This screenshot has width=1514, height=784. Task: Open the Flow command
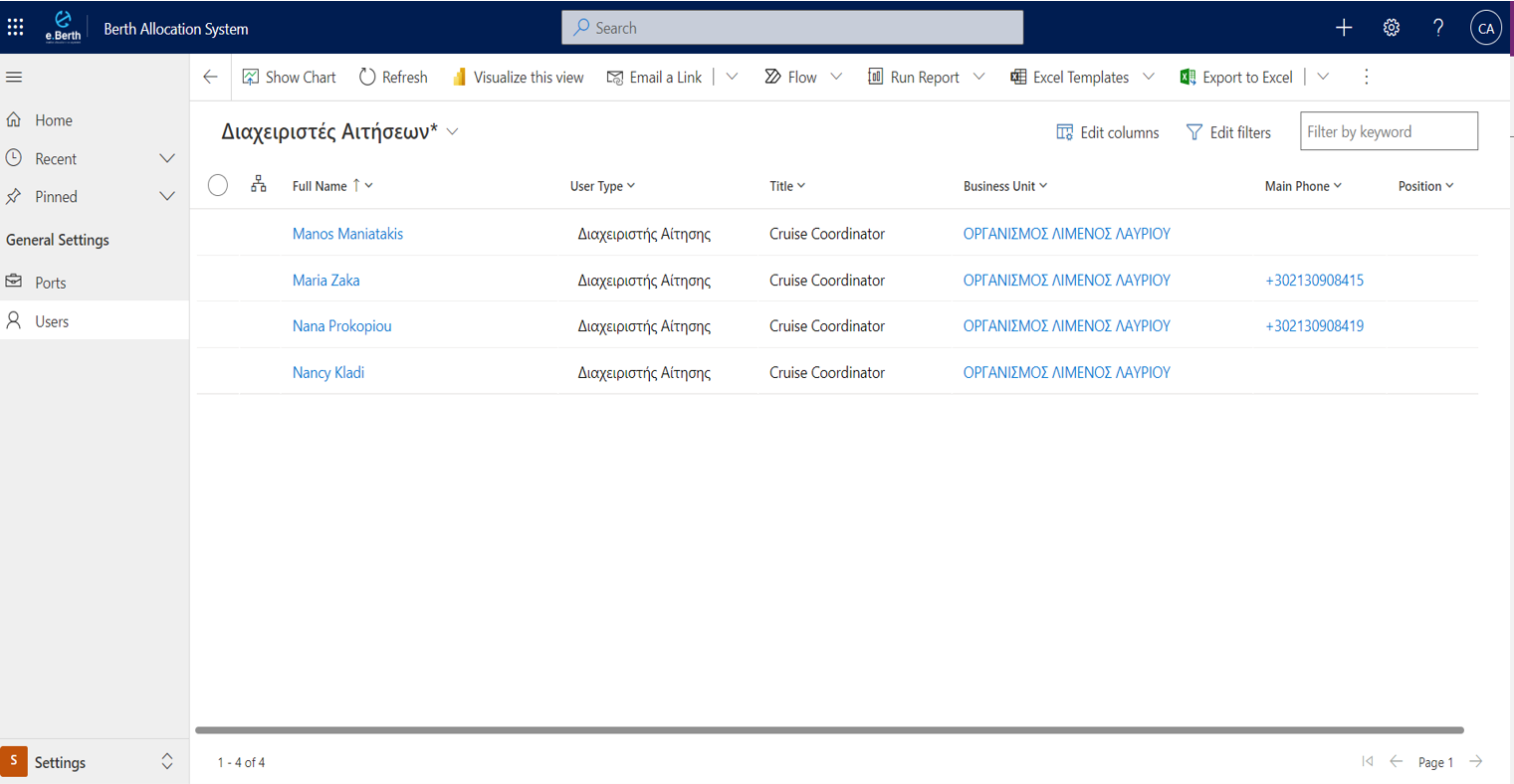[x=790, y=77]
